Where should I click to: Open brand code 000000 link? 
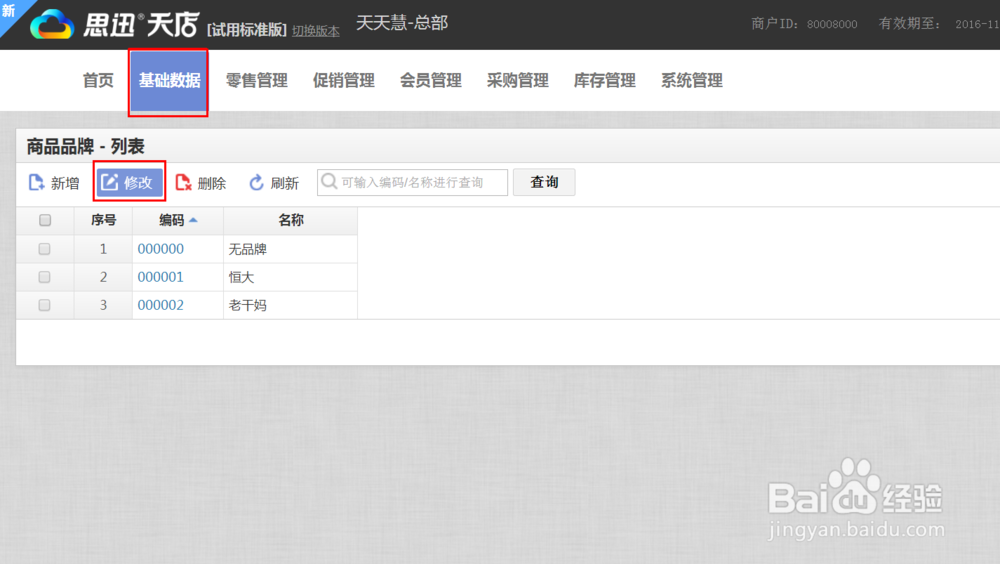161,249
